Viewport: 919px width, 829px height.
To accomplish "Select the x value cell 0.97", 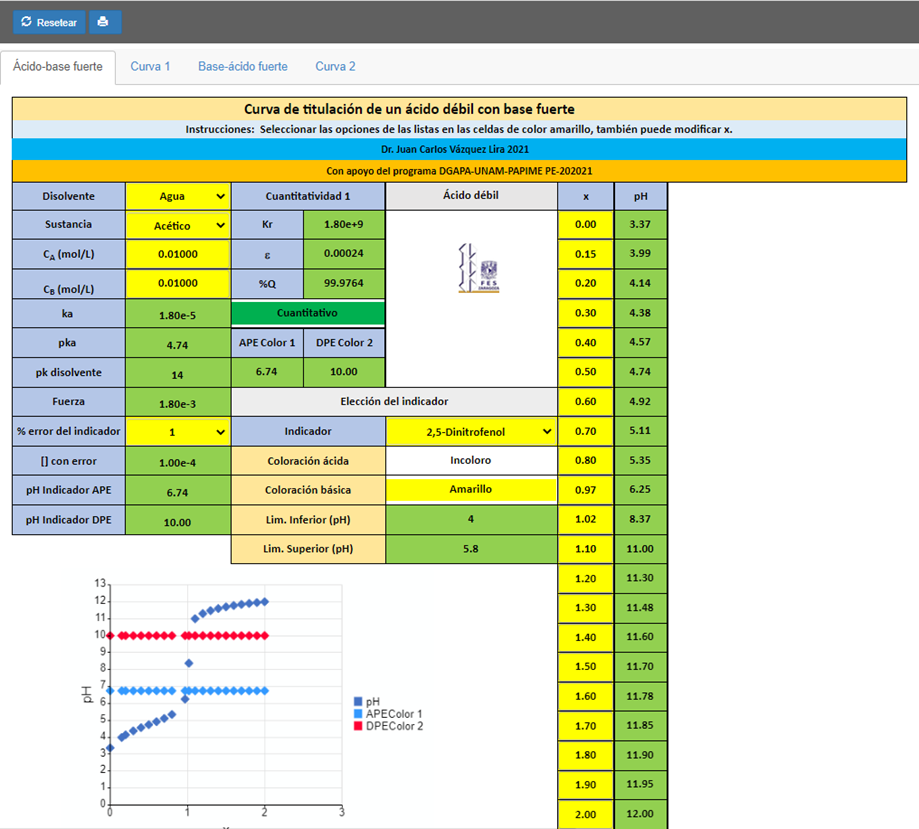I will (x=586, y=490).
